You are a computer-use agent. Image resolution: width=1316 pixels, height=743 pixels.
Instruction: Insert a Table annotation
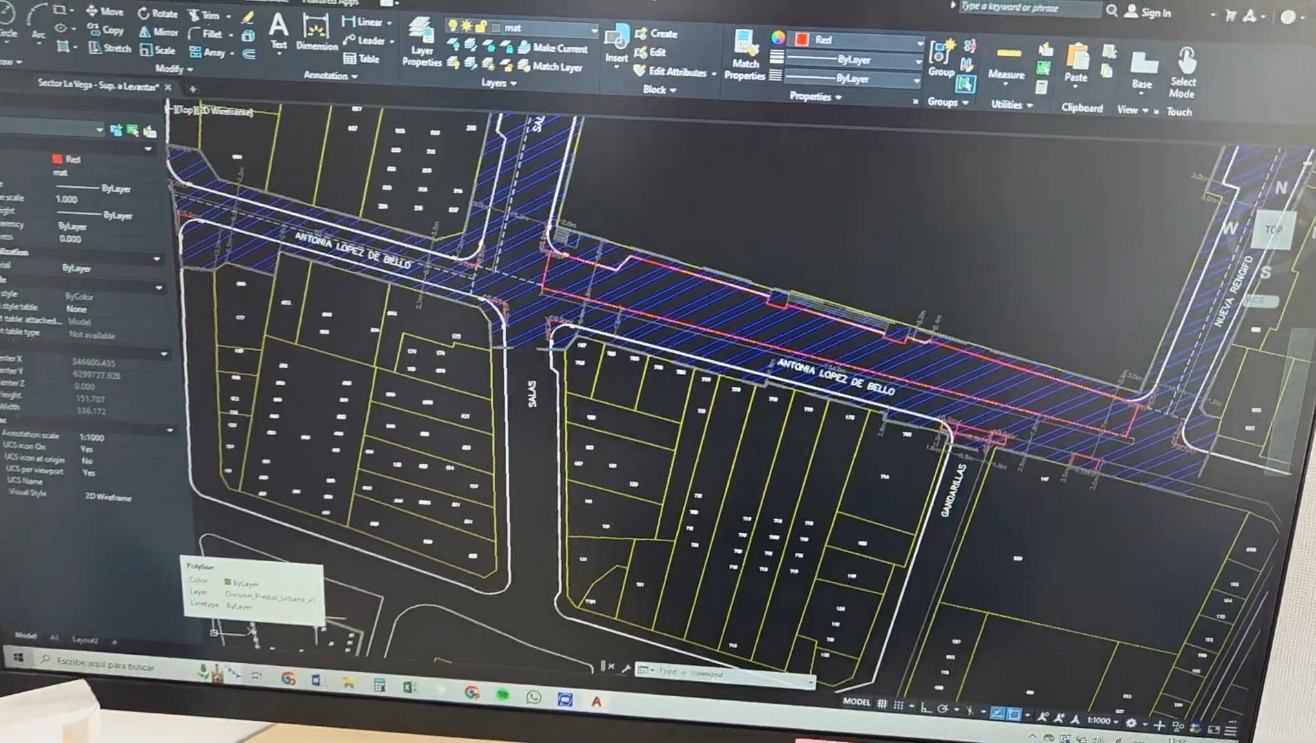pyautogui.click(x=362, y=59)
